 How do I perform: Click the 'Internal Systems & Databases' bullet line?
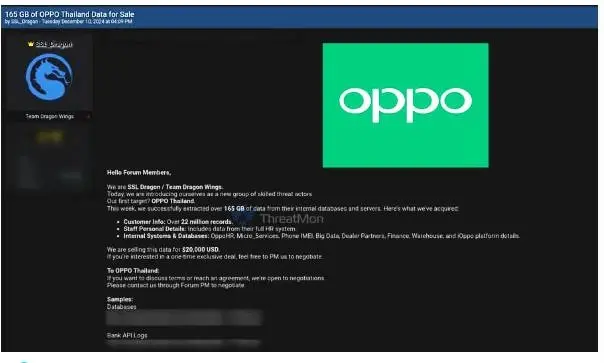point(322,235)
